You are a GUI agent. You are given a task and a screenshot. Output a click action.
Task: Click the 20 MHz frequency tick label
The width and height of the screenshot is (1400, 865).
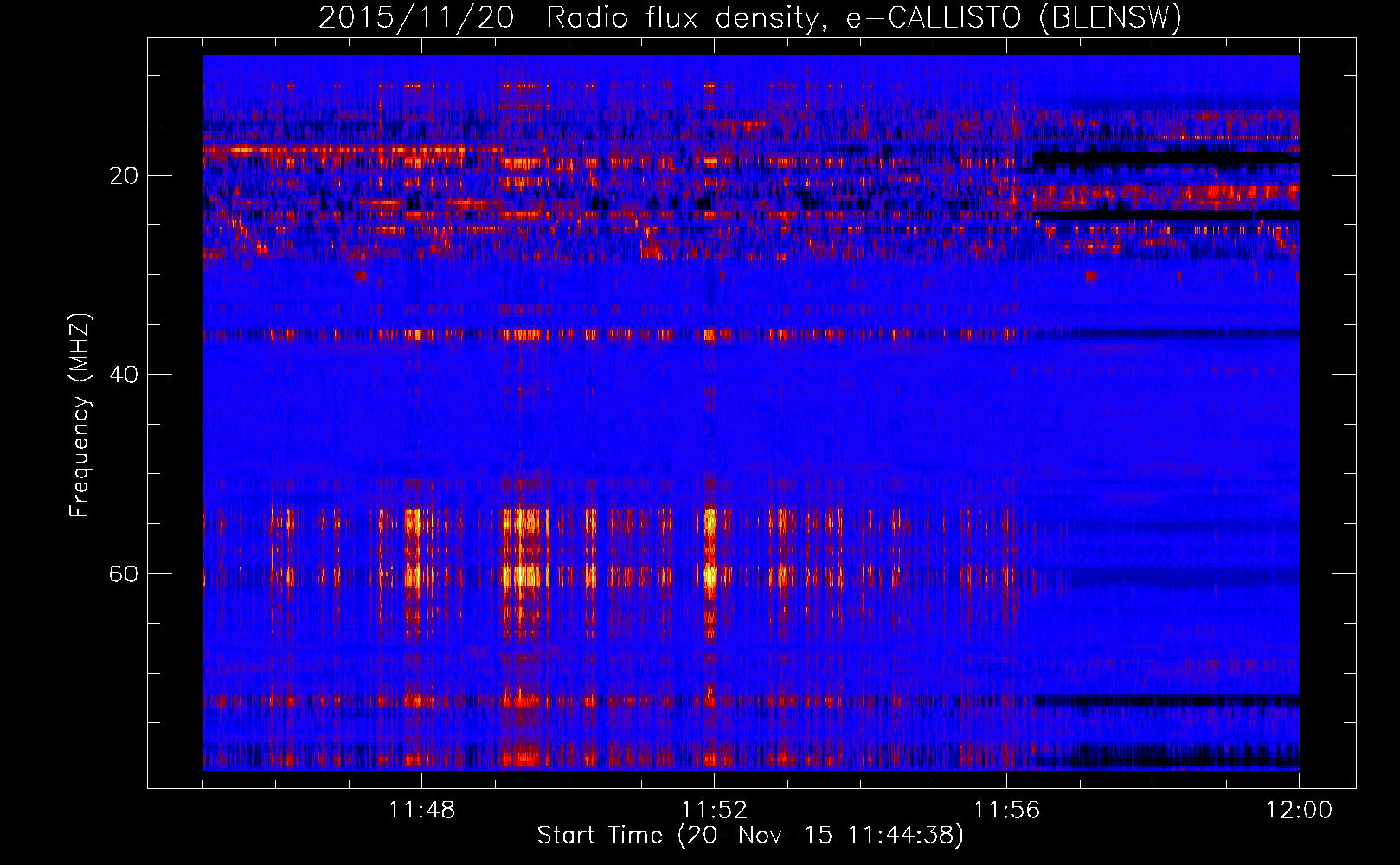click(123, 176)
